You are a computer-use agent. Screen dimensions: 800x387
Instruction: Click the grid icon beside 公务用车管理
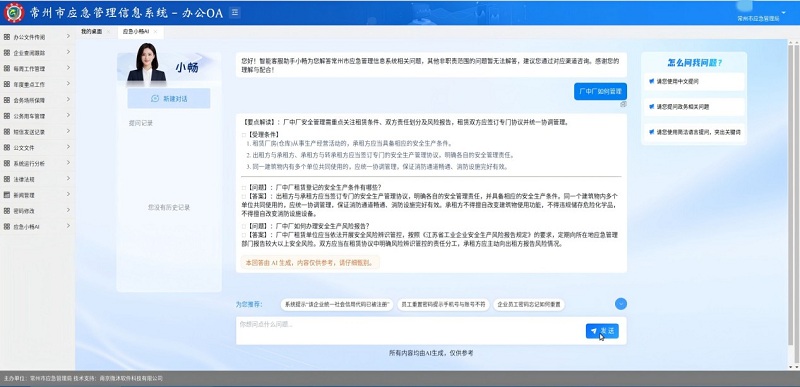[x=7, y=116]
